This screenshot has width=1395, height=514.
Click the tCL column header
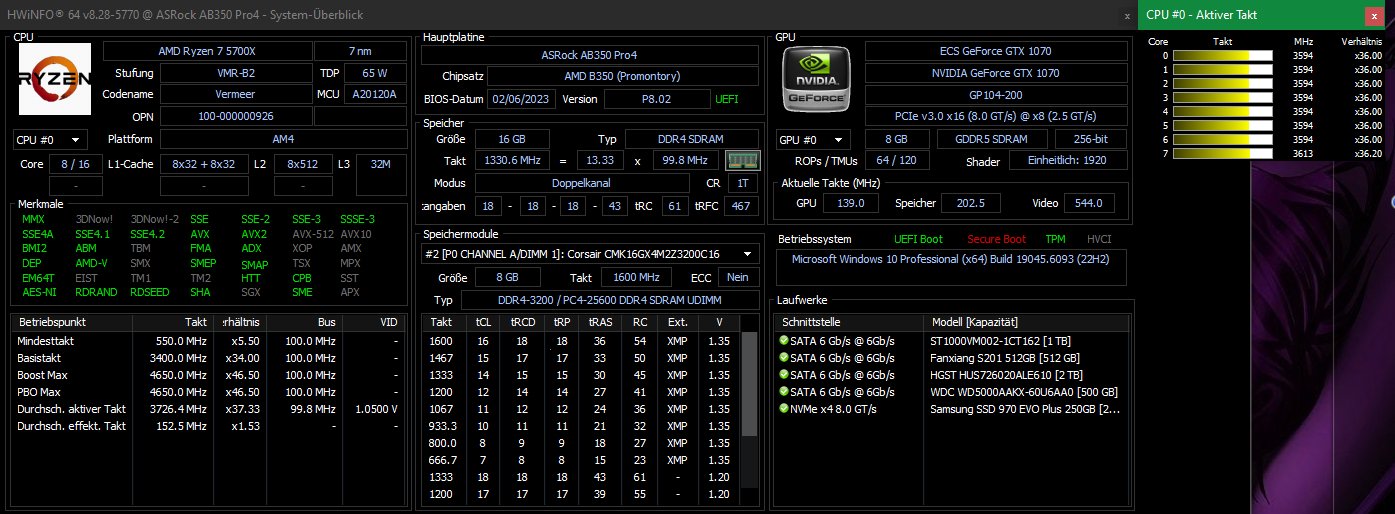pyautogui.click(x=483, y=322)
